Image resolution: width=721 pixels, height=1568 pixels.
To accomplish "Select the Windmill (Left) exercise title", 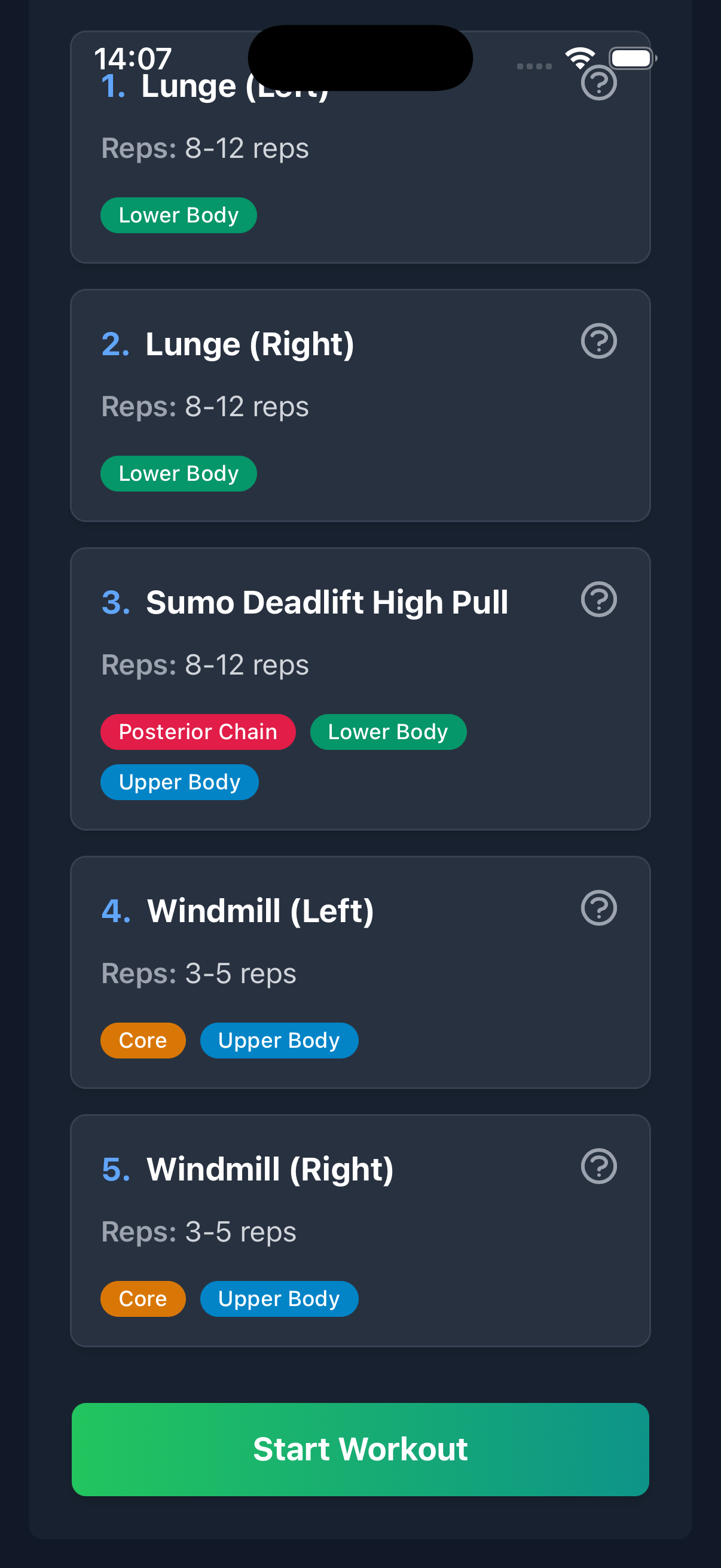I will point(261,911).
